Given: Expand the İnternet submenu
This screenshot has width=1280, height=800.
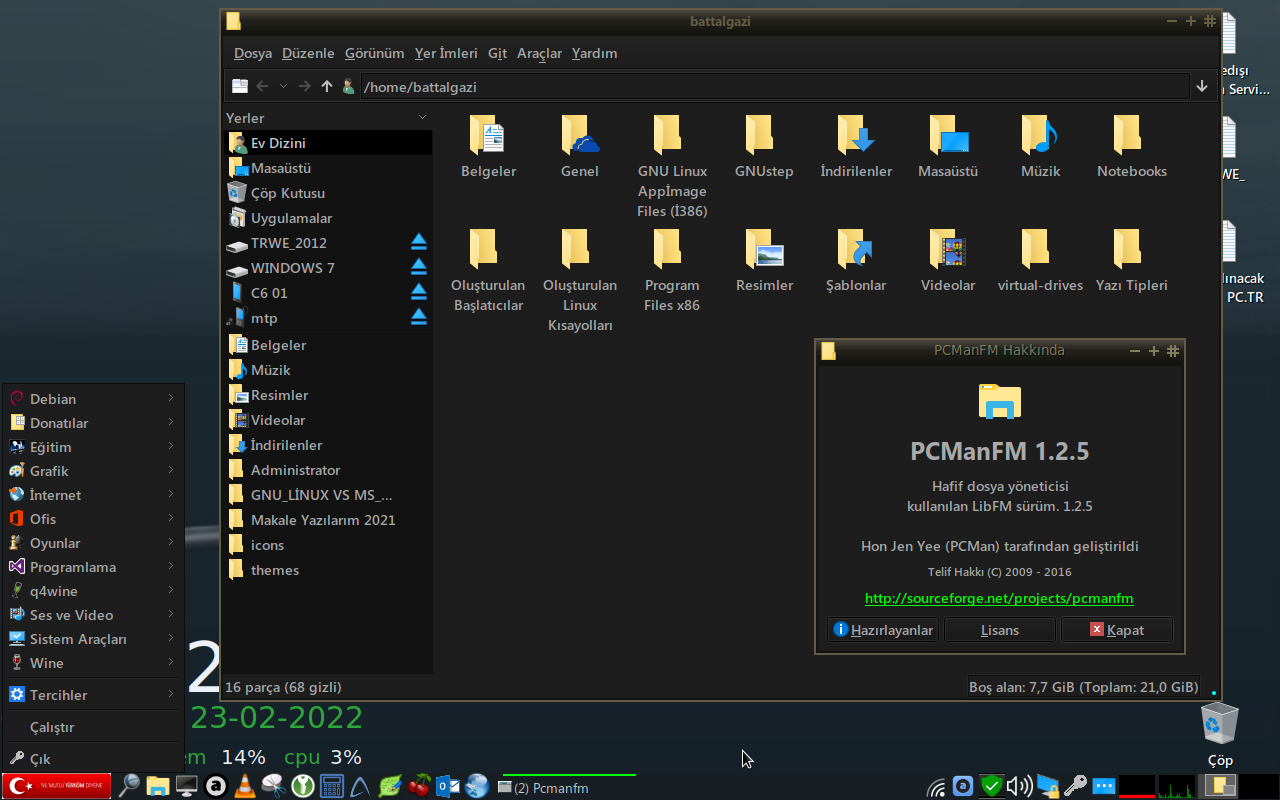Looking at the screenshot, I should [93, 495].
